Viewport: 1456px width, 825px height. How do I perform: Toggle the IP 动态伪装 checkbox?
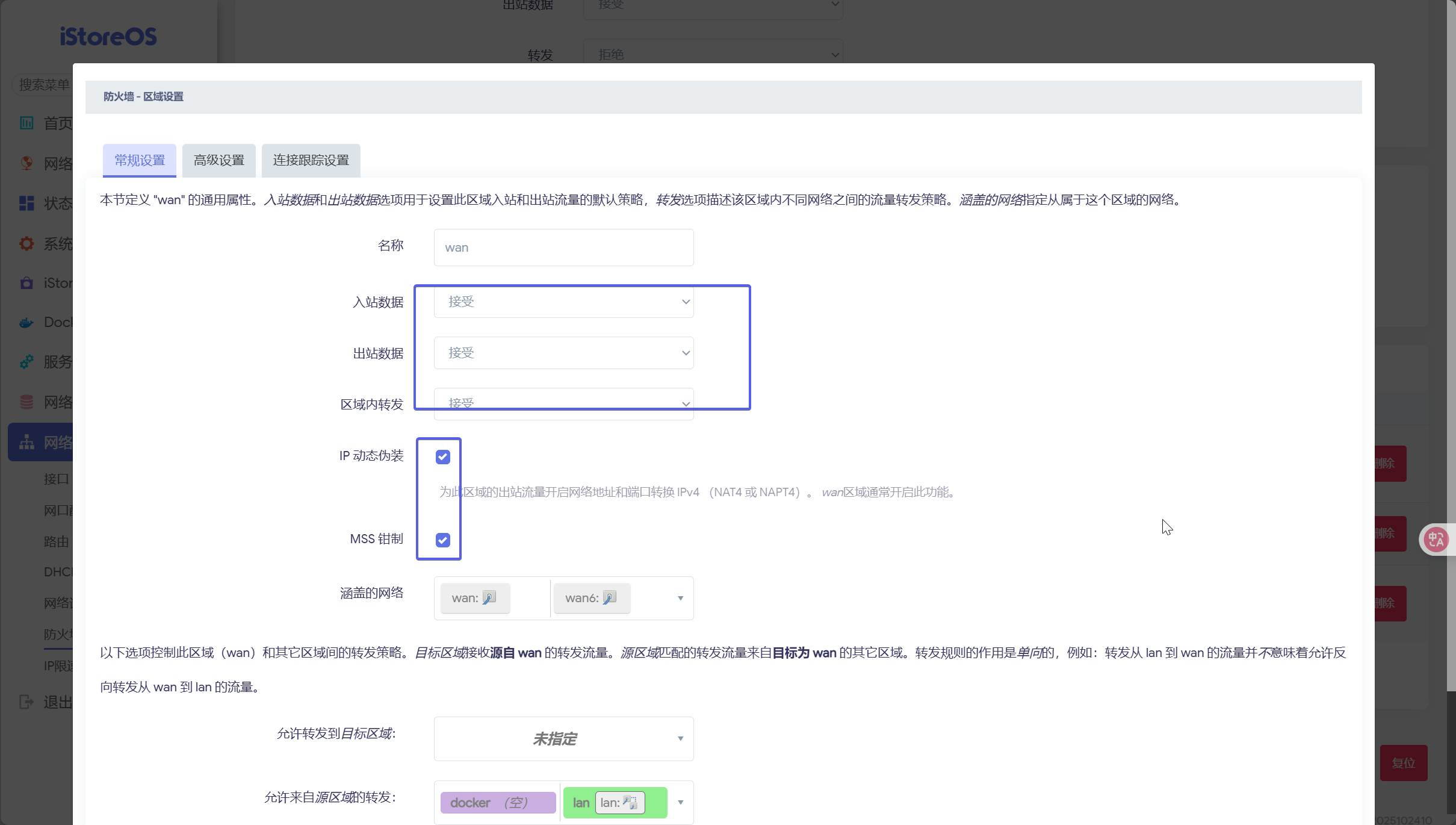(x=443, y=457)
